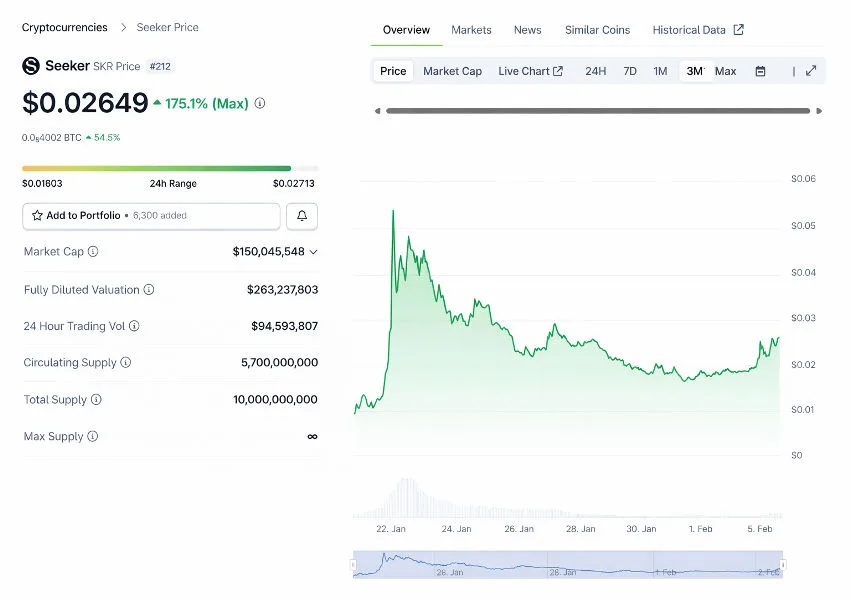Click the Max Supply info icon
The height and width of the screenshot is (600, 850).
pyautogui.click(x=93, y=437)
